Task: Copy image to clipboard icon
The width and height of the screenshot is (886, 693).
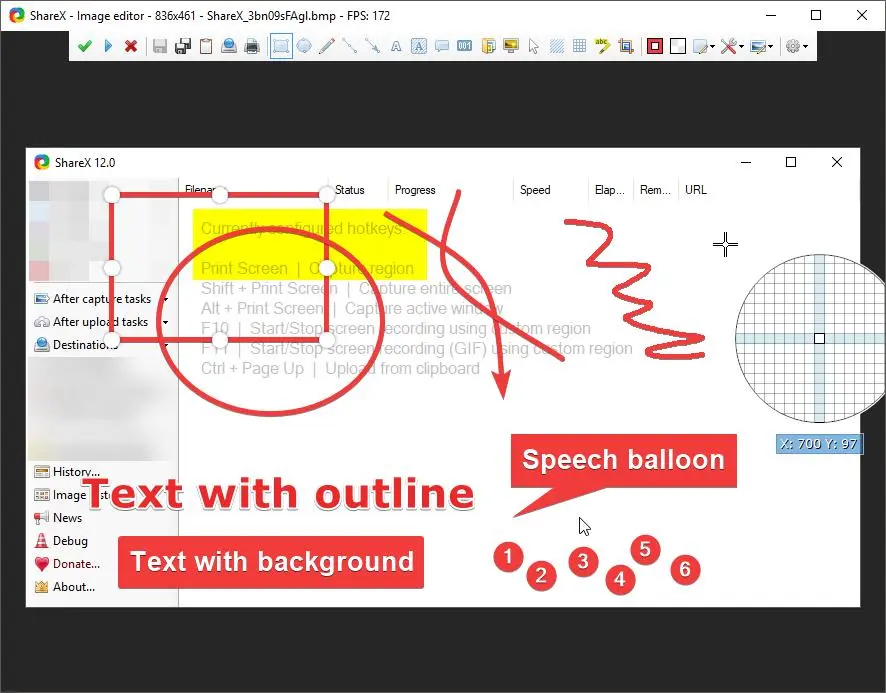Action: 206,46
